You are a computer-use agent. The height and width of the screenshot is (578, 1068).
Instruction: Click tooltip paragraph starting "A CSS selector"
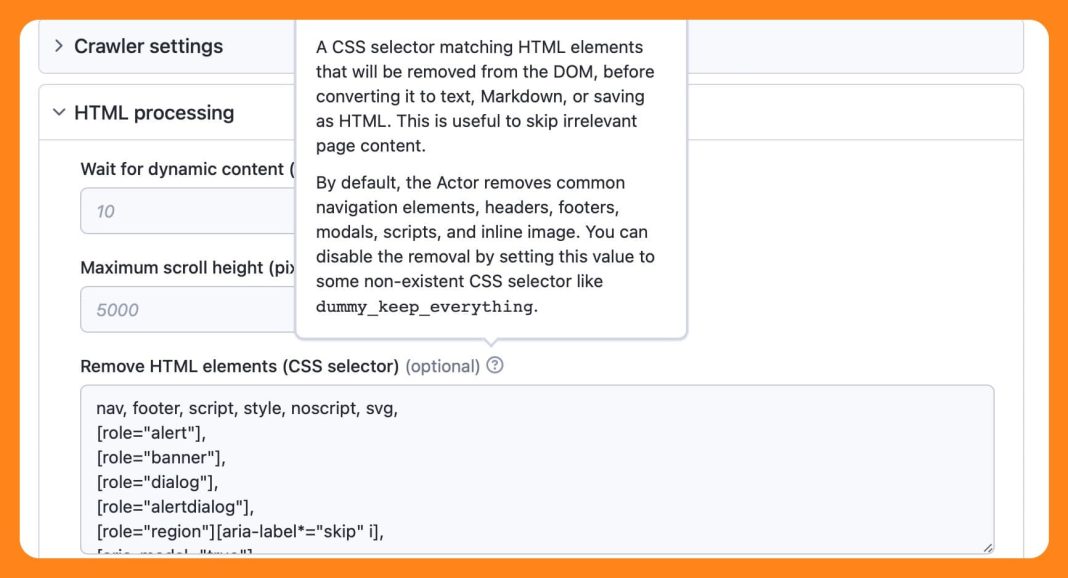(480, 96)
